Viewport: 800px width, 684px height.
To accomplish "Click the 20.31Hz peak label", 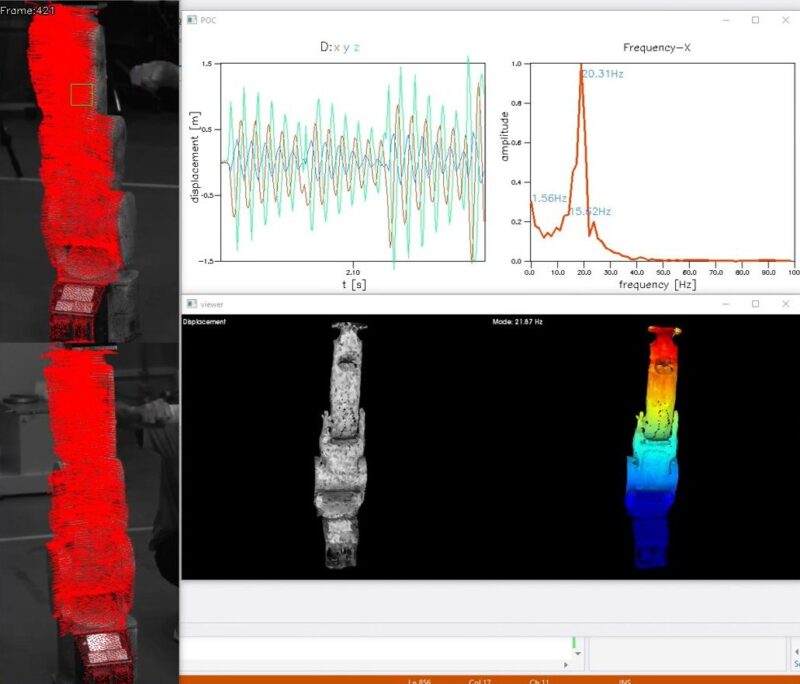I will [603, 74].
